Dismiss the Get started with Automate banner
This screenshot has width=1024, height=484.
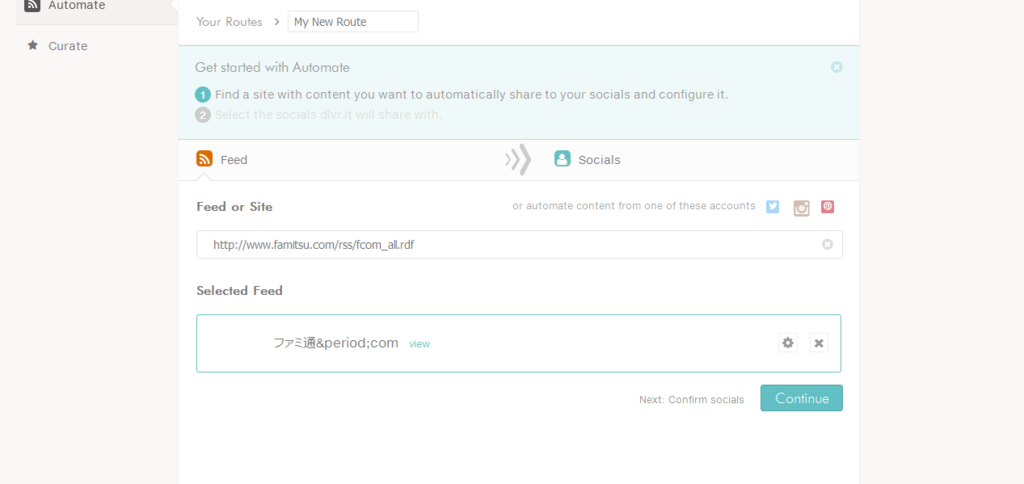coord(837,67)
